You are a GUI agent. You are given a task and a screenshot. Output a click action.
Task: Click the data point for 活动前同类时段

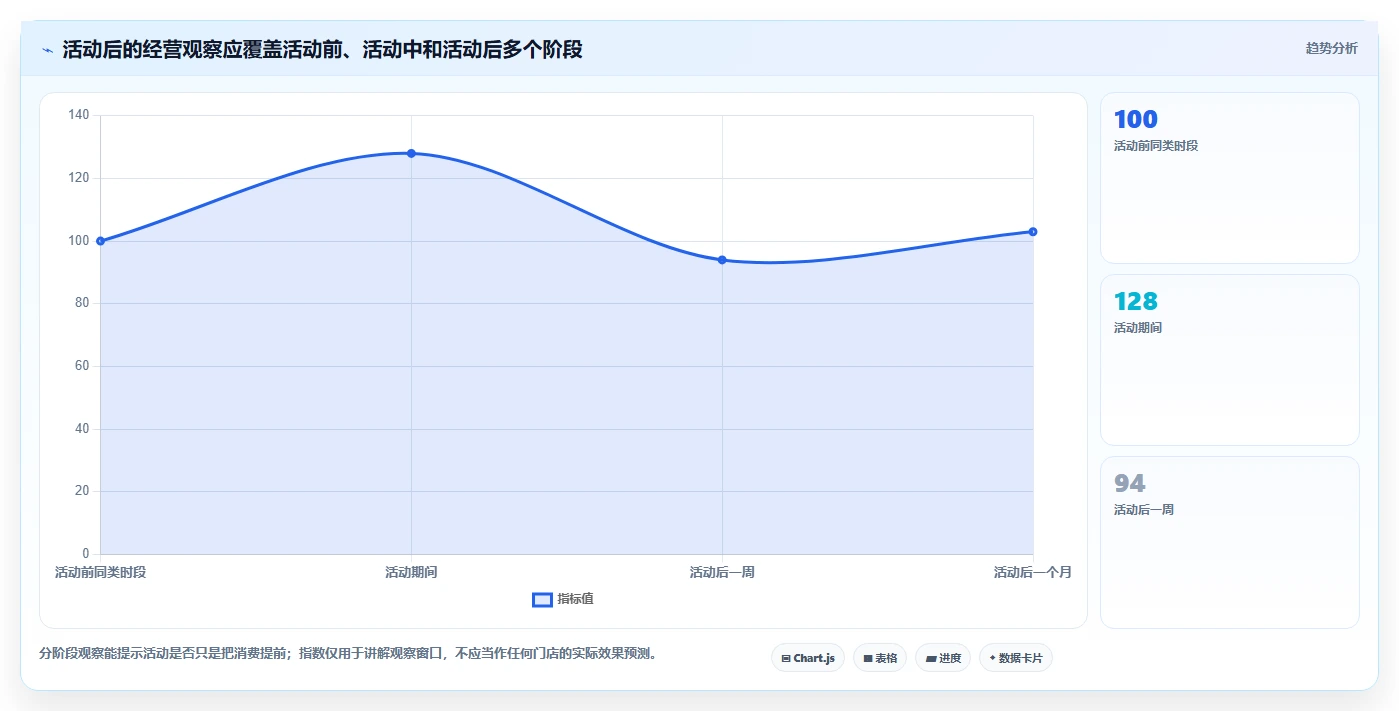[100, 241]
